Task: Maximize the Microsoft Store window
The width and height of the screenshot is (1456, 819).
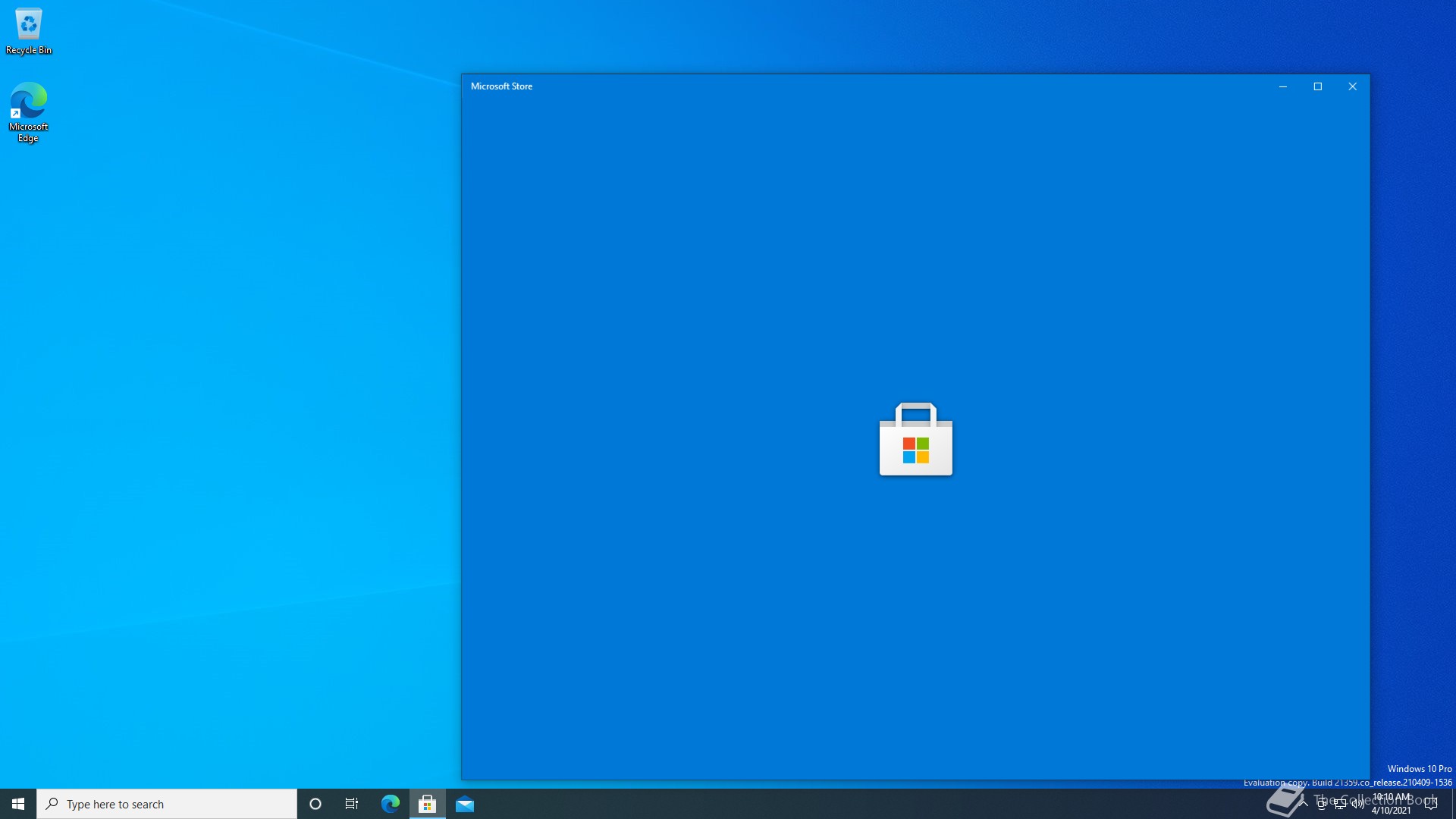Action: pos(1318,86)
